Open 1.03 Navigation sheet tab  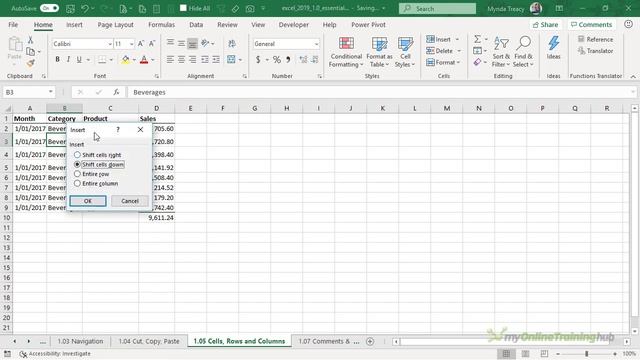(x=80, y=341)
